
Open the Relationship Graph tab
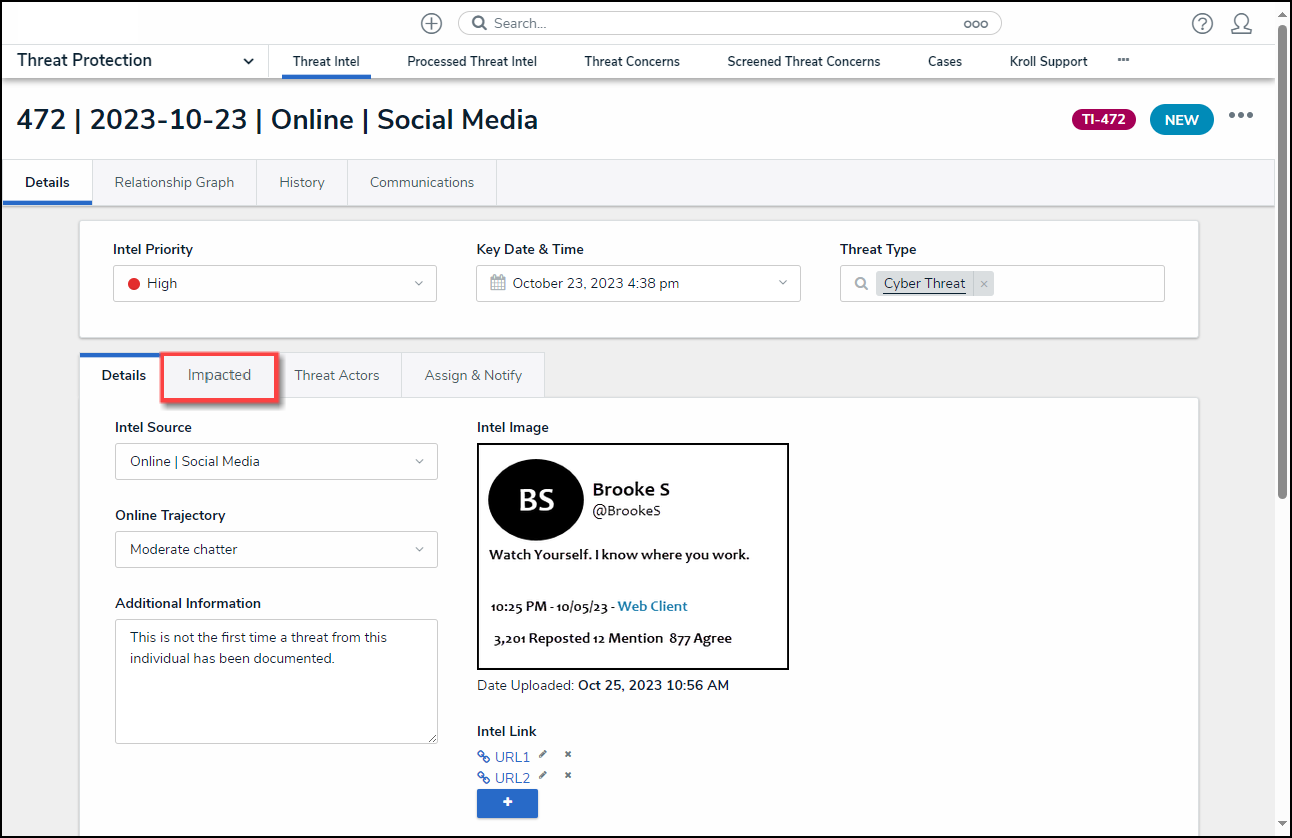point(174,183)
